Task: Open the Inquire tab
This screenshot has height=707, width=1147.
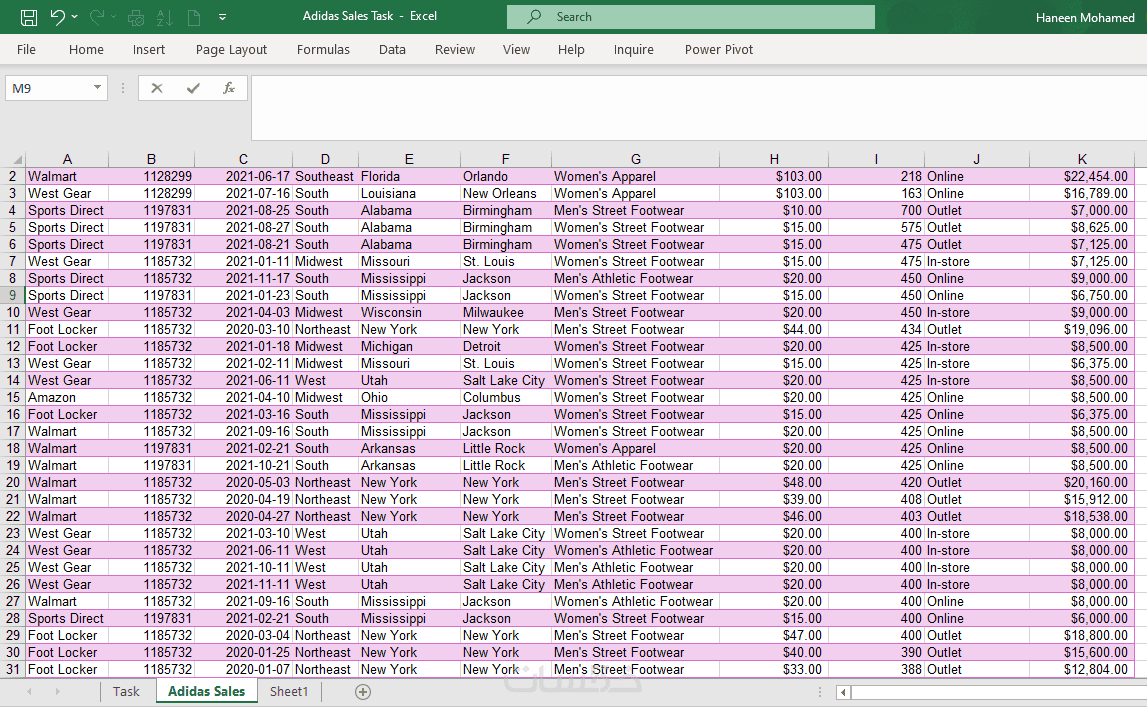Action: coord(633,50)
